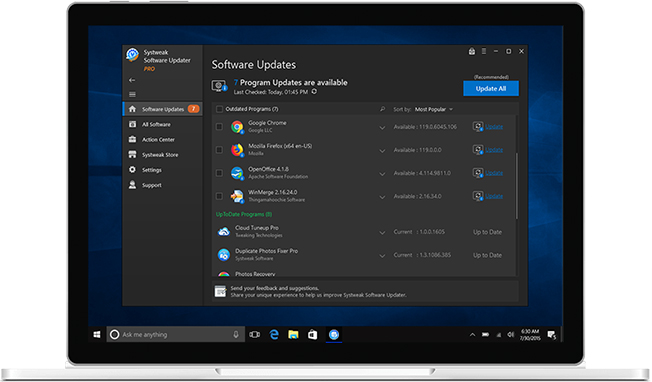Viewport: 652px width, 382px height.
Task: Click Send your feedback and suggestions
Action: click(x=275, y=288)
